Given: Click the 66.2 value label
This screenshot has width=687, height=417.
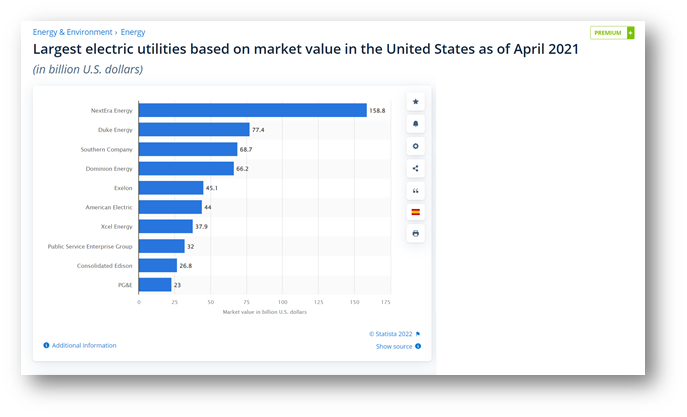Looking at the screenshot, I should point(242,169).
